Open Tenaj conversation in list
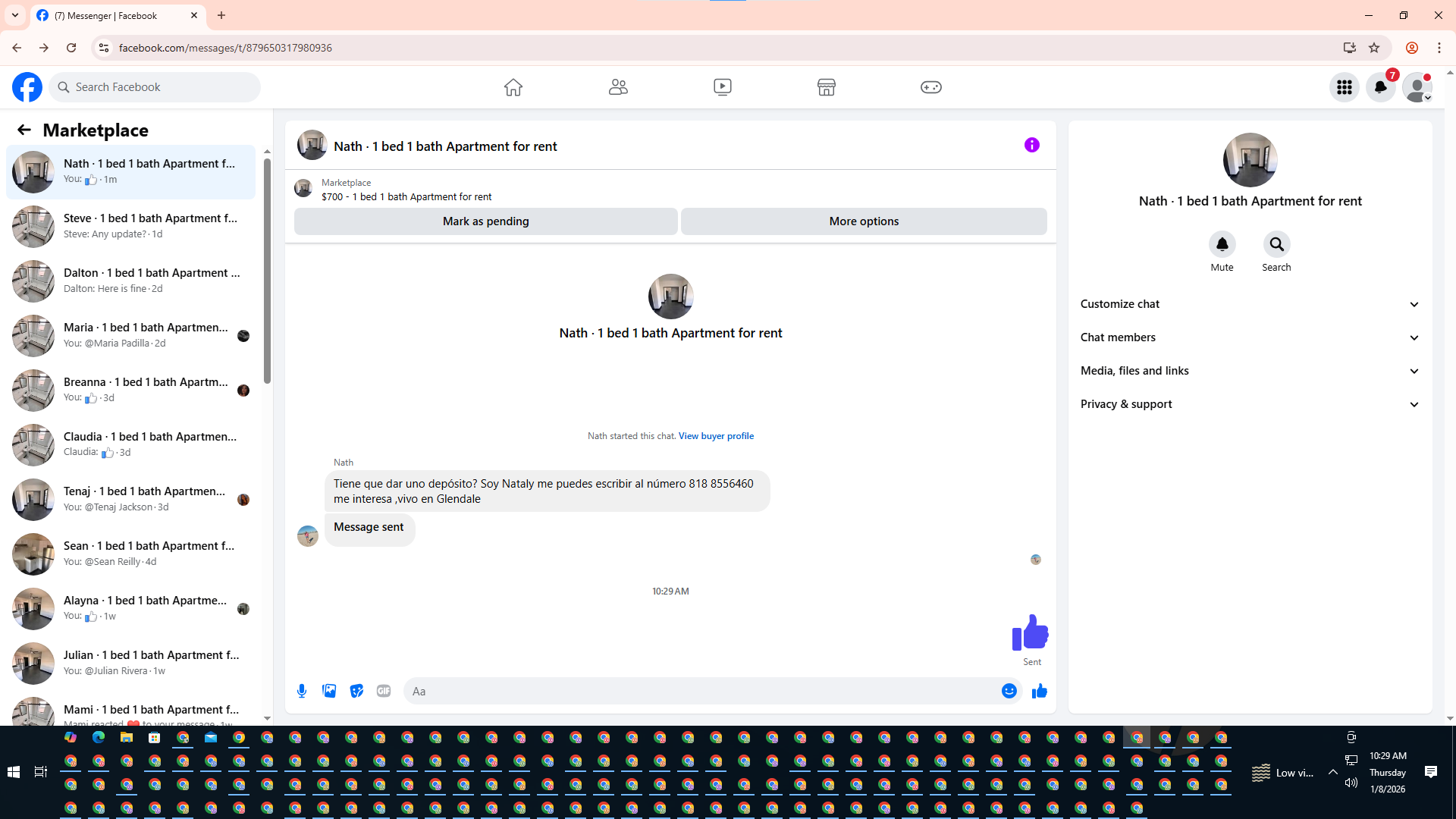Viewport: 1456px width, 819px height. pyautogui.click(x=130, y=499)
